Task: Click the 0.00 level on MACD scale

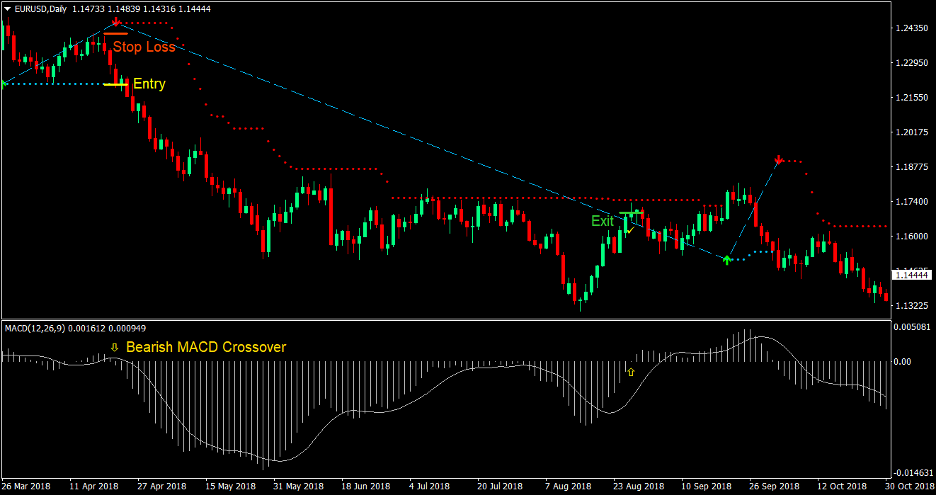Action: pyautogui.click(x=904, y=361)
